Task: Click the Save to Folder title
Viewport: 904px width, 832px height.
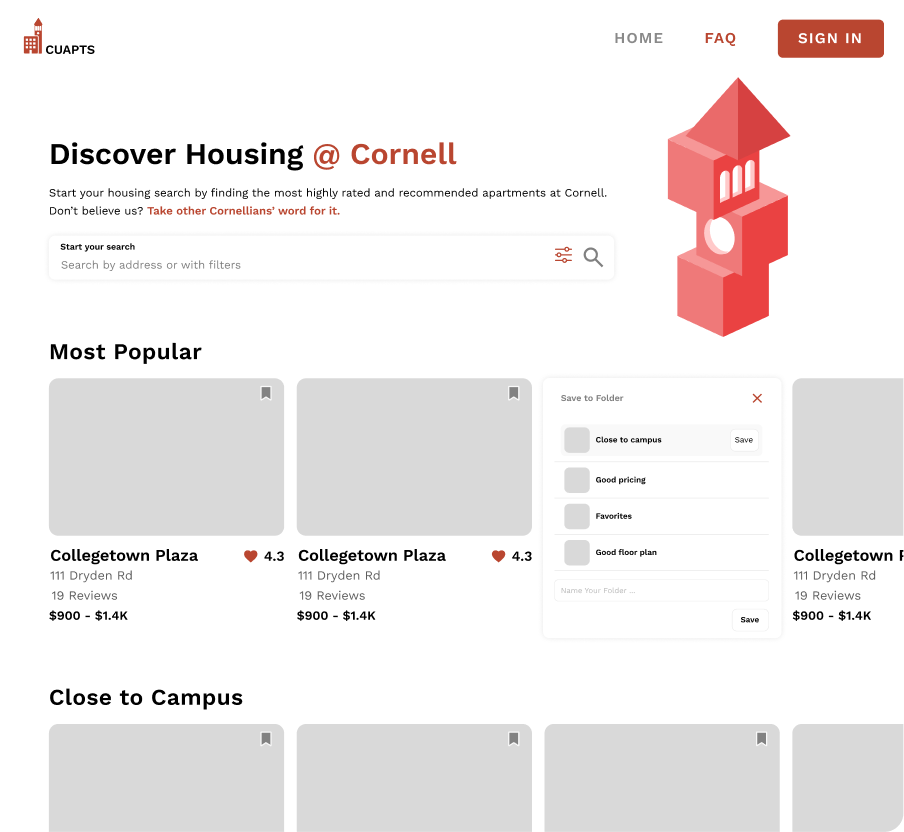Action: [x=592, y=398]
